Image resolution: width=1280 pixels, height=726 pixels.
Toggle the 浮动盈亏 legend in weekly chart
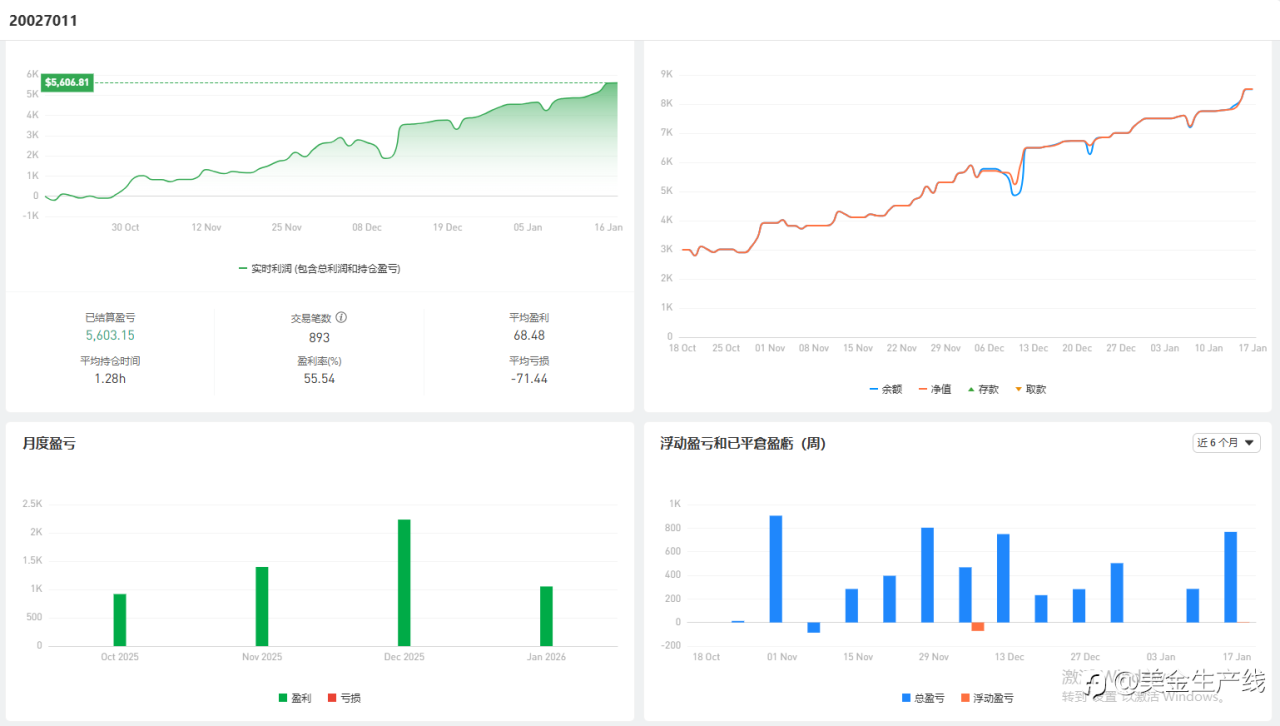point(987,698)
